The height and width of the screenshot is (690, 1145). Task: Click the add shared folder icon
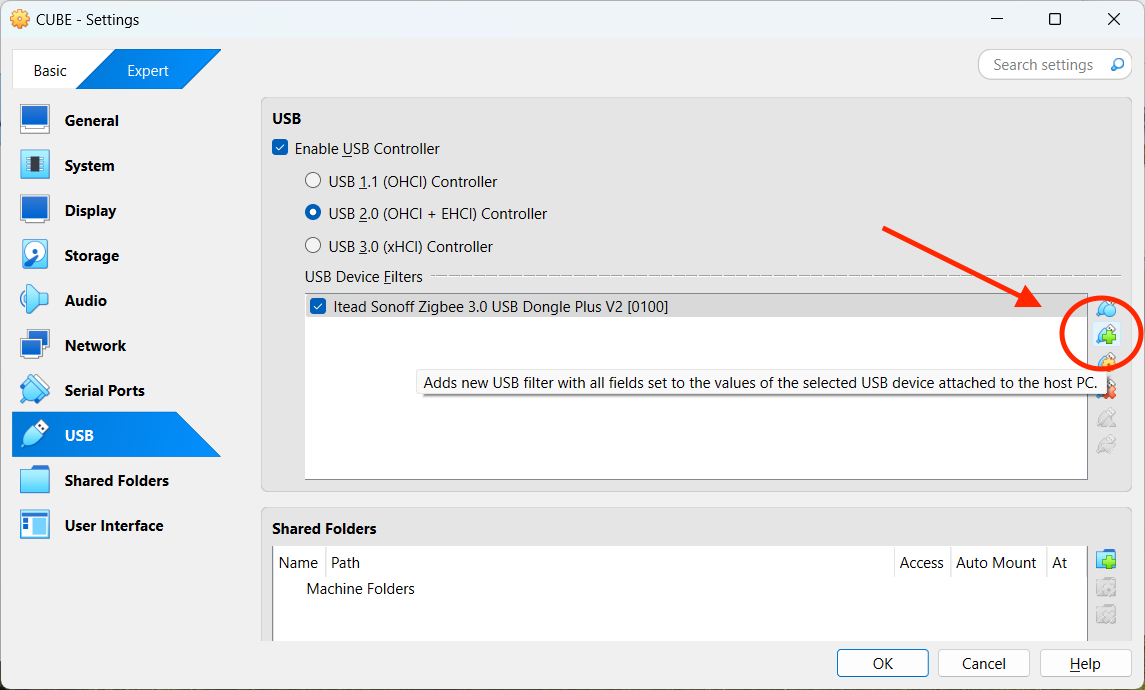[1106, 560]
